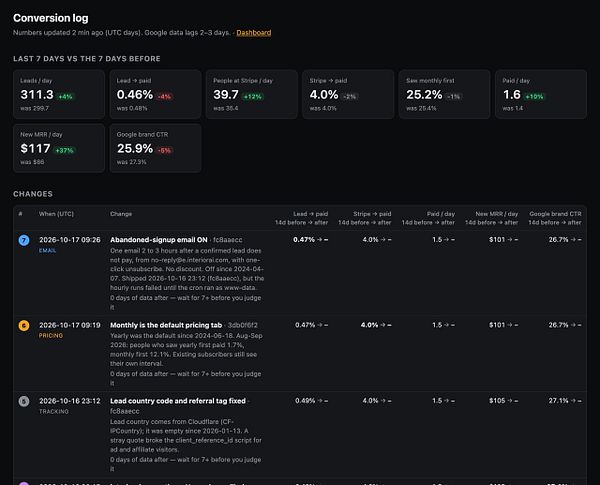The height and width of the screenshot is (485, 600).
Task: Click the 'Conversion log' page heading
Action: tap(51, 18)
